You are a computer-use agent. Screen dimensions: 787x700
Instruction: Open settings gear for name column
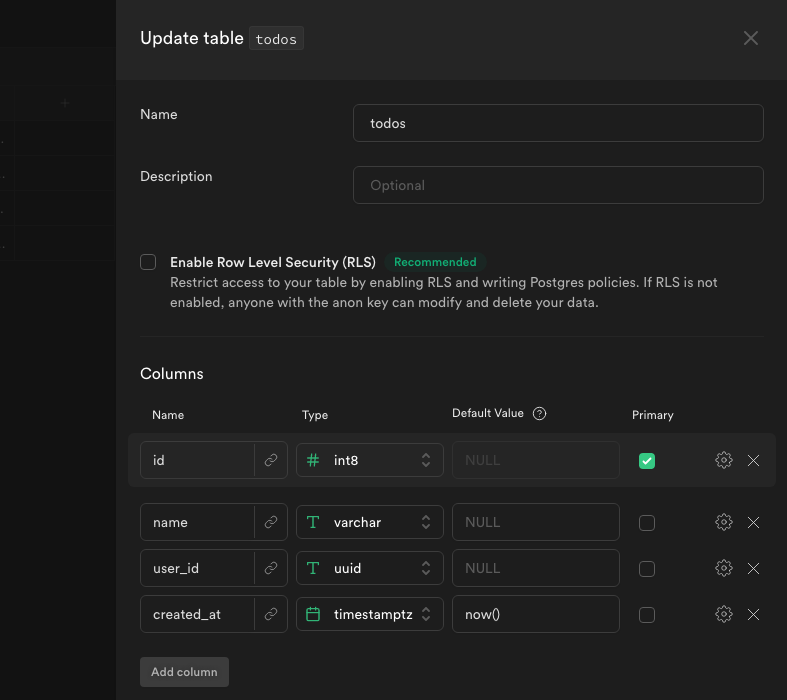pos(724,522)
